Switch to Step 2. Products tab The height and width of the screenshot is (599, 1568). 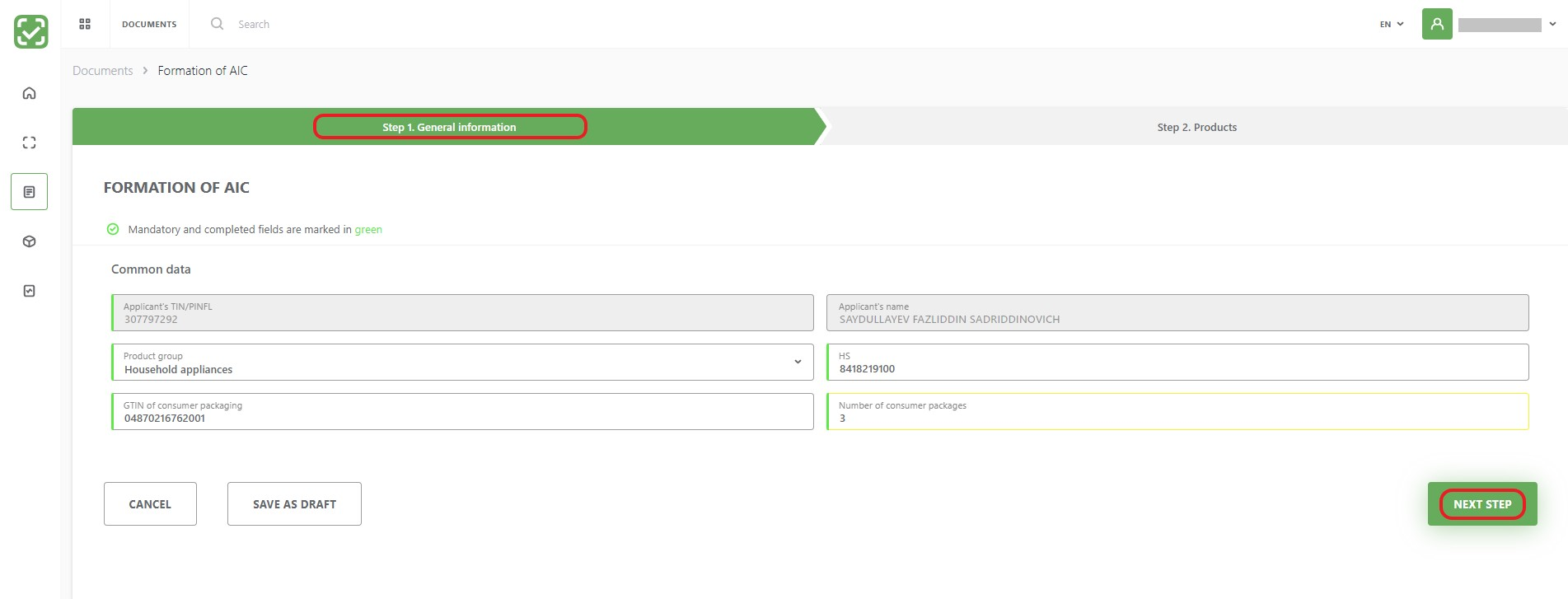coord(1196,127)
